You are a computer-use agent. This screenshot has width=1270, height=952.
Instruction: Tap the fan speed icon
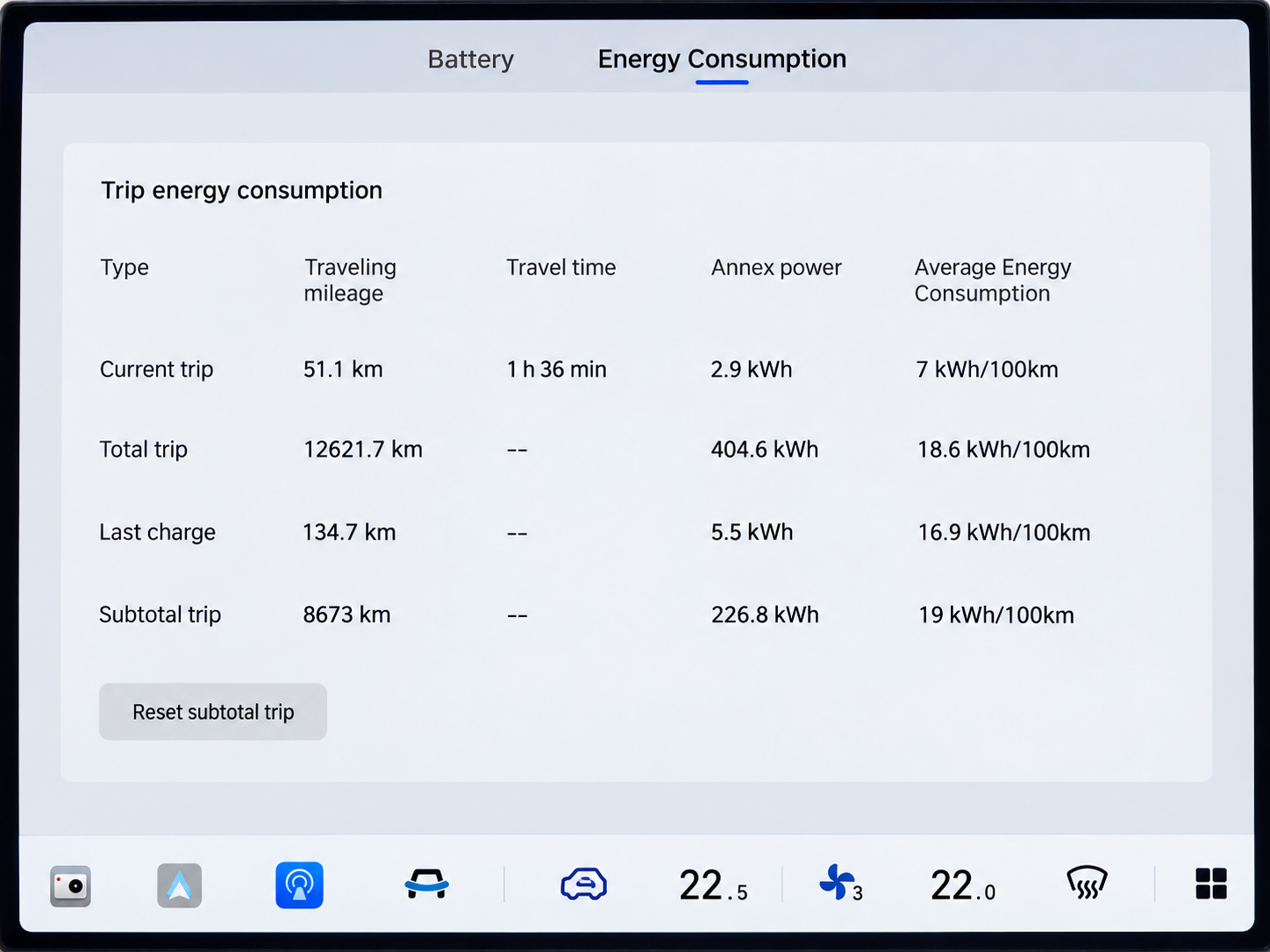point(840,884)
